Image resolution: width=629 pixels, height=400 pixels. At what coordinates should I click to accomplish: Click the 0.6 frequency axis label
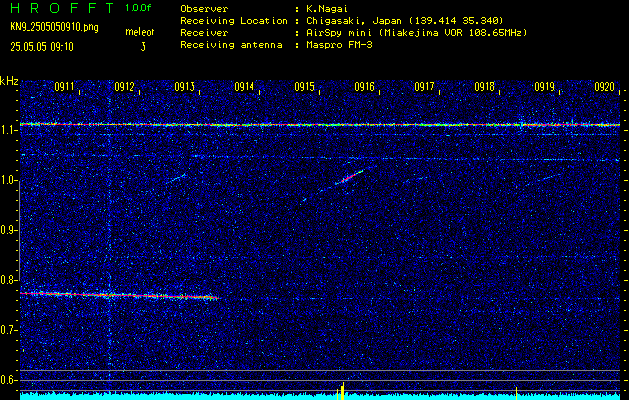[6, 380]
